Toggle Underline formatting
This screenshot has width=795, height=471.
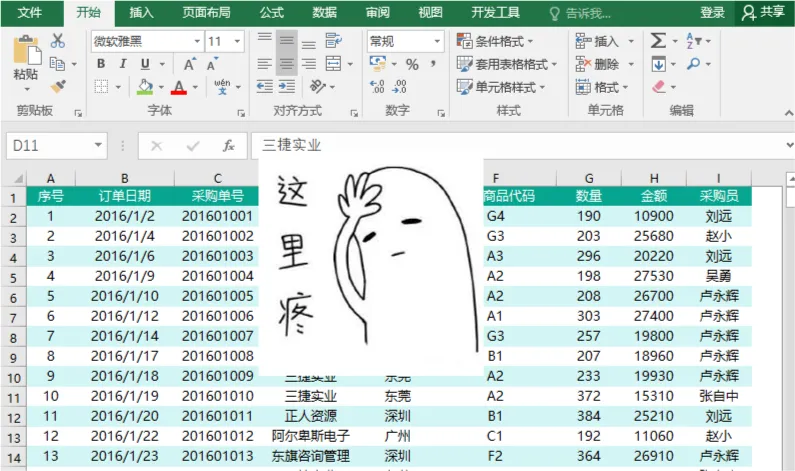point(145,64)
